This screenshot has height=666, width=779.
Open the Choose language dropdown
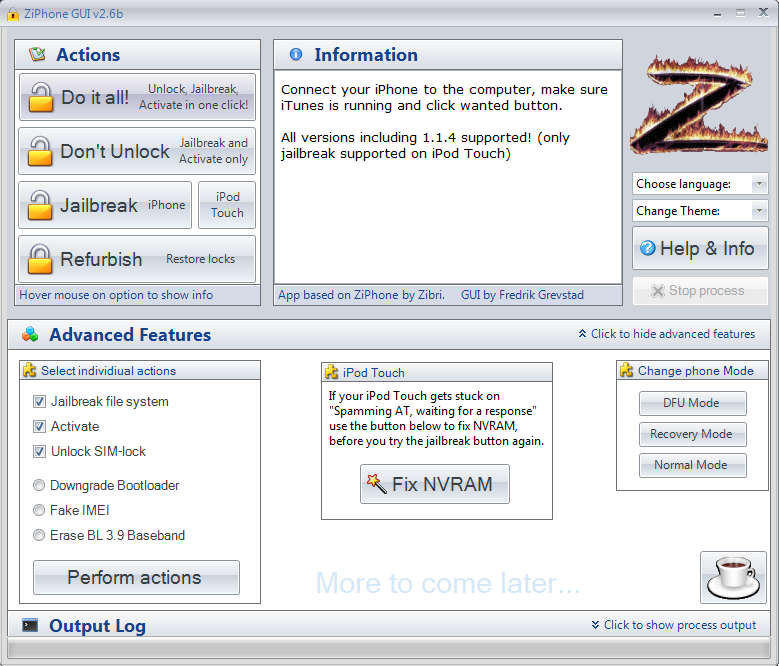click(700, 184)
